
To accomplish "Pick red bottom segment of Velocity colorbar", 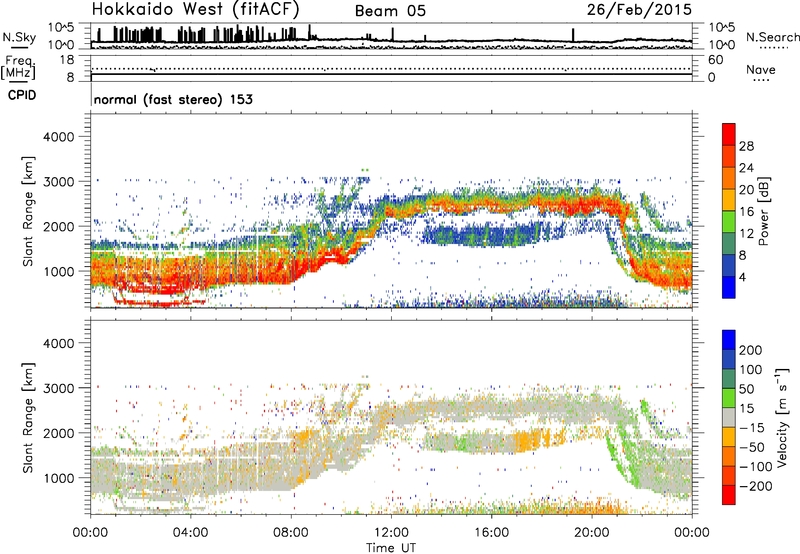I will tap(729, 495).
